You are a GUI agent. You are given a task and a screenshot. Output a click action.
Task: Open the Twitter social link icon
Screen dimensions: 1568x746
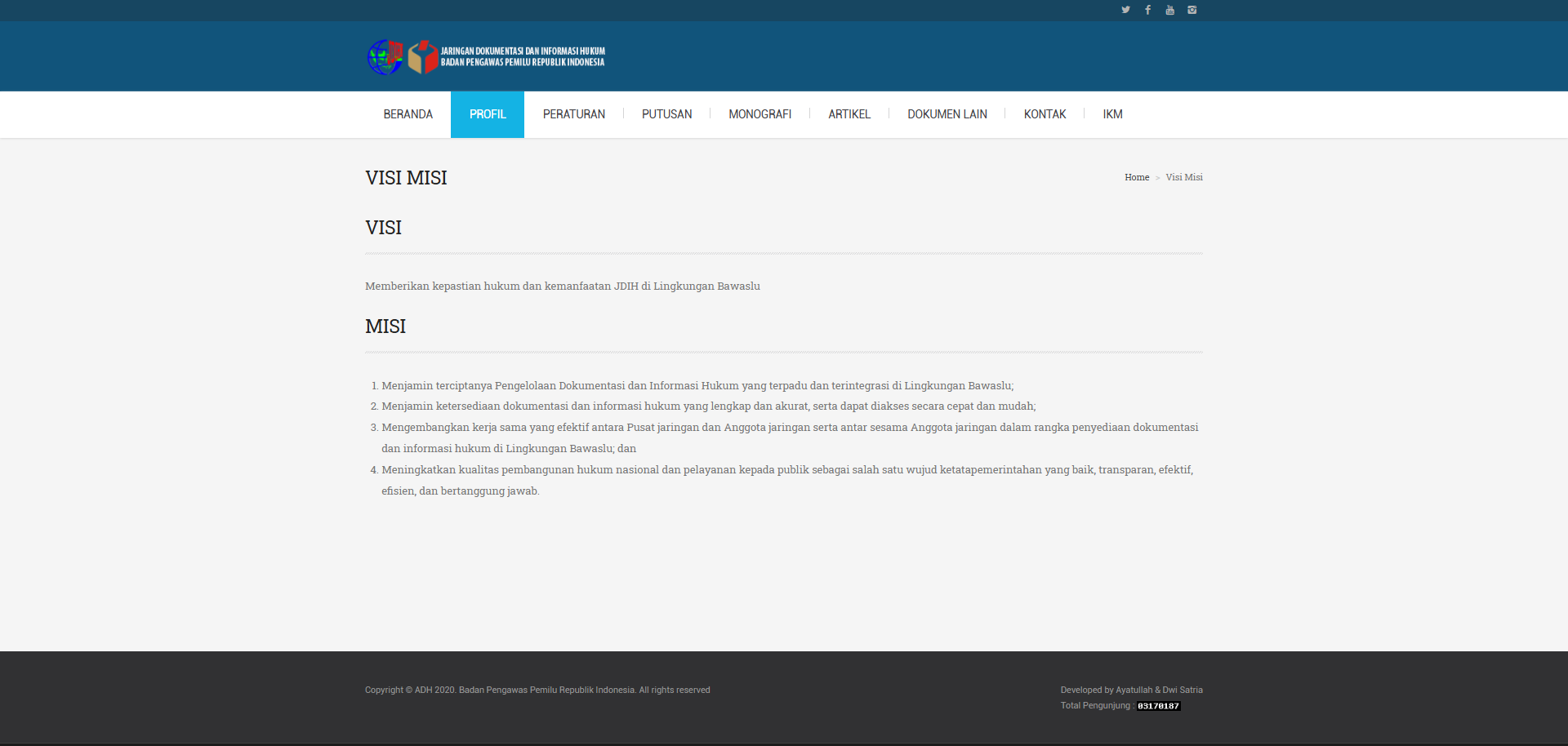click(x=1125, y=10)
